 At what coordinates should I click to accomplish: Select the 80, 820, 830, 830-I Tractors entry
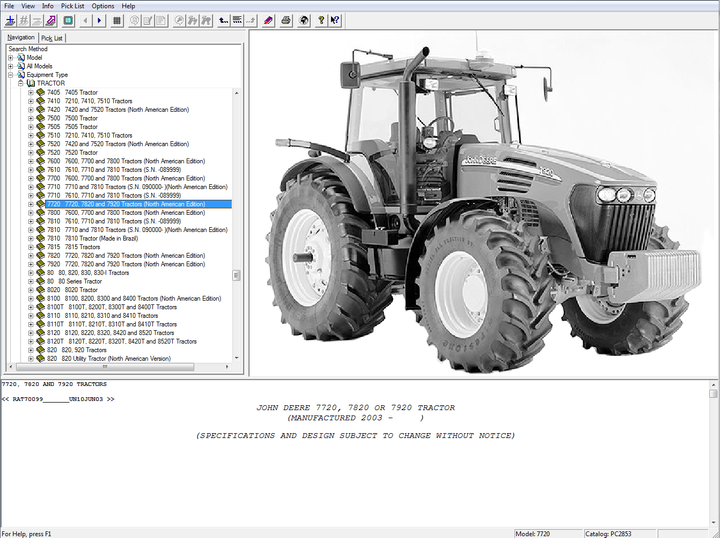click(x=88, y=273)
